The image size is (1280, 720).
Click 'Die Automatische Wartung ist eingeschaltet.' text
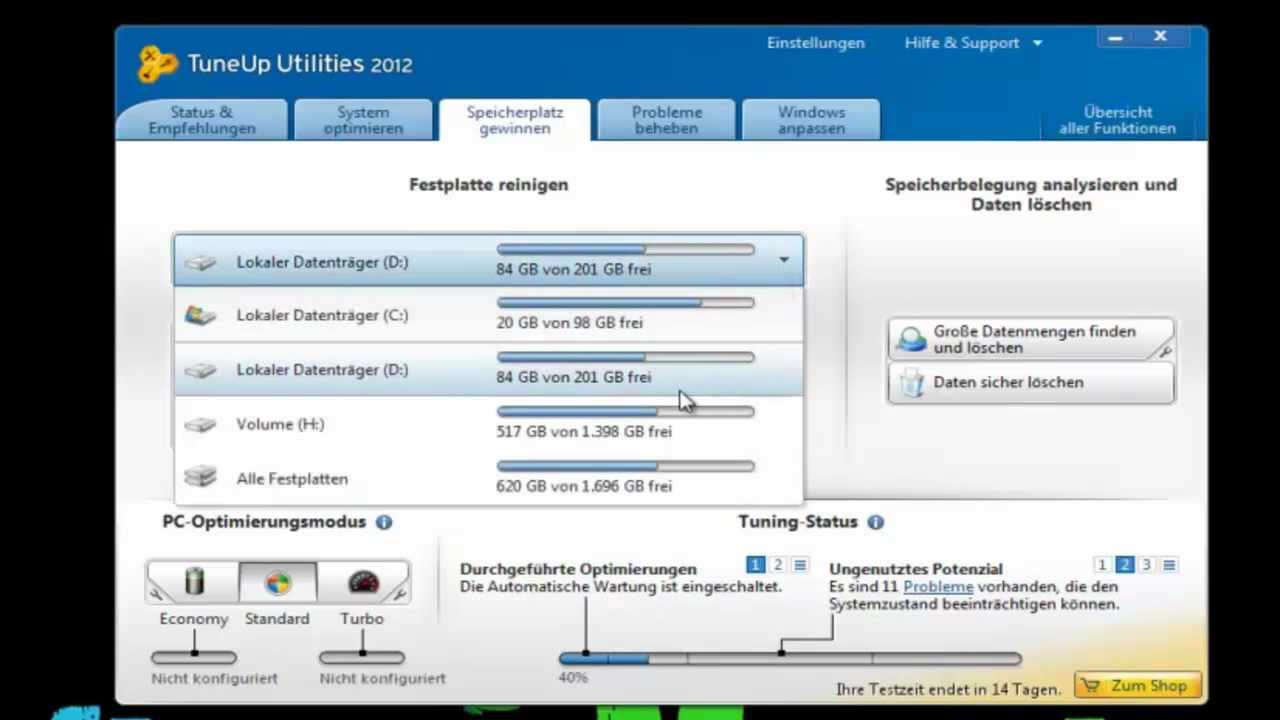pos(621,587)
